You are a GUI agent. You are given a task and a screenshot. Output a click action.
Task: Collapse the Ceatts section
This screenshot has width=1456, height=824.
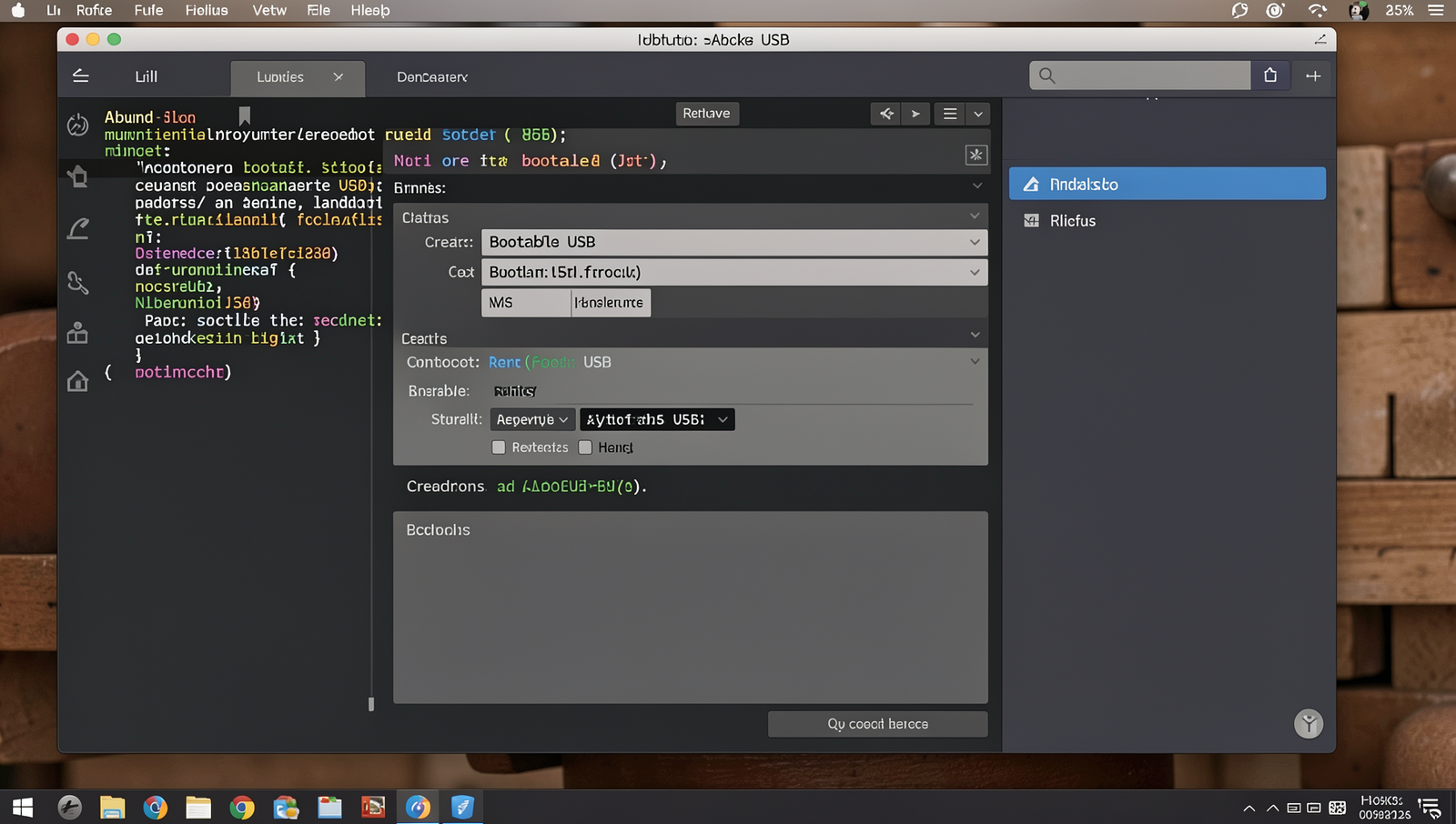click(x=975, y=335)
